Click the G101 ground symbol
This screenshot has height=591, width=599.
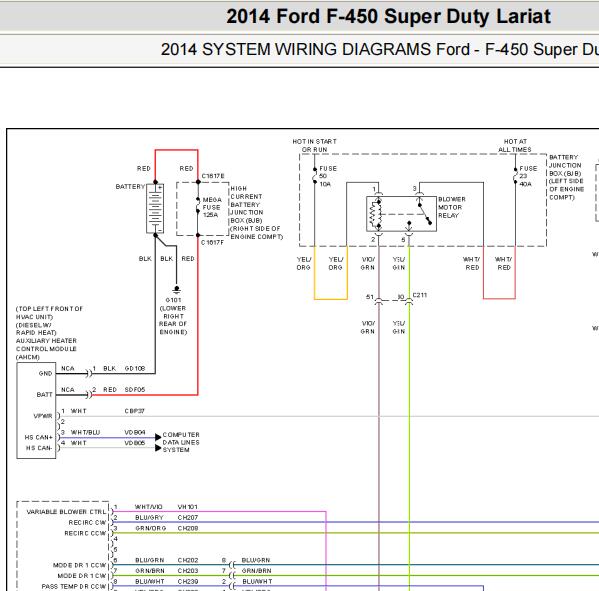pos(176,289)
